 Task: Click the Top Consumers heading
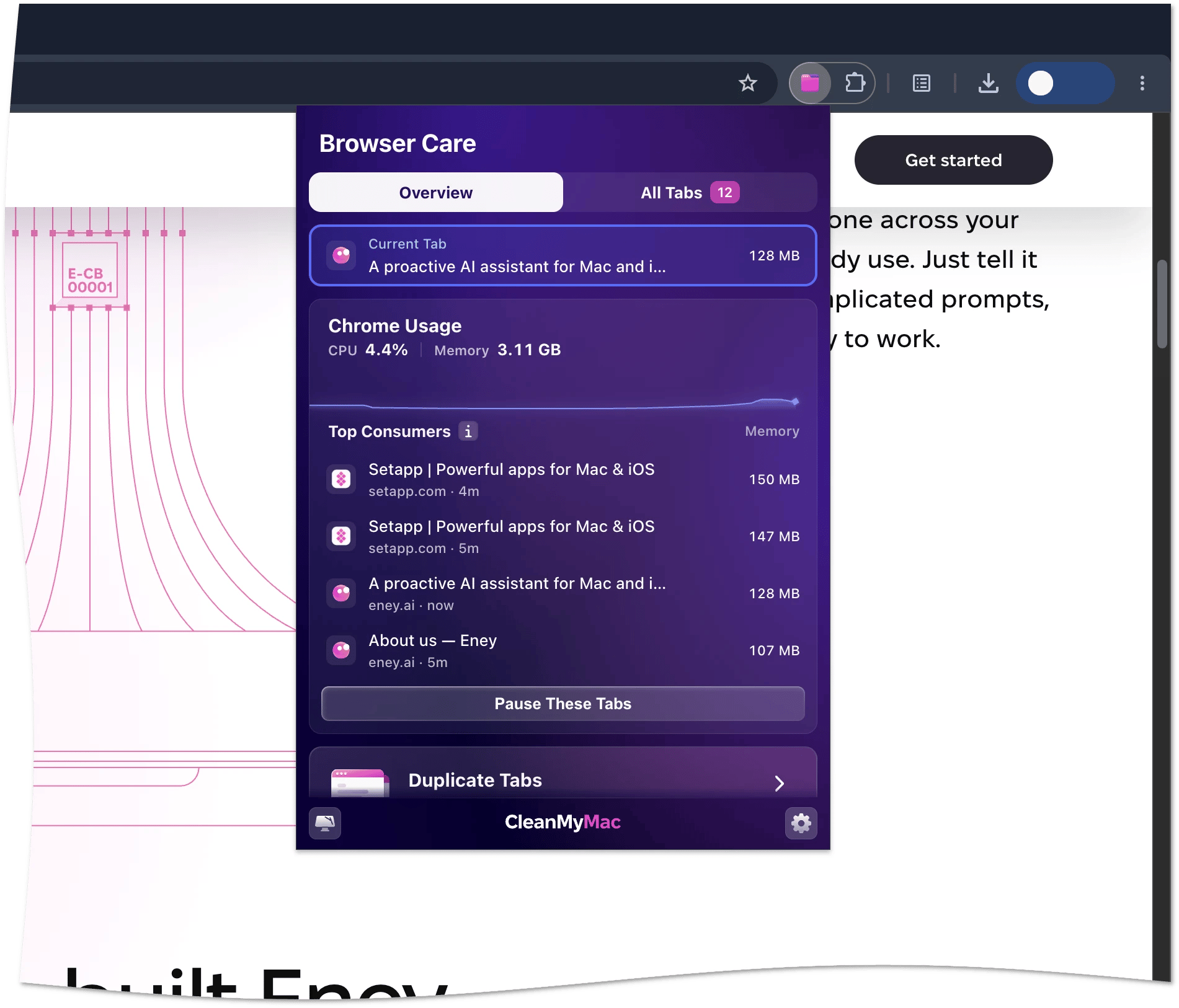pyautogui.click(x=389, y=431)
